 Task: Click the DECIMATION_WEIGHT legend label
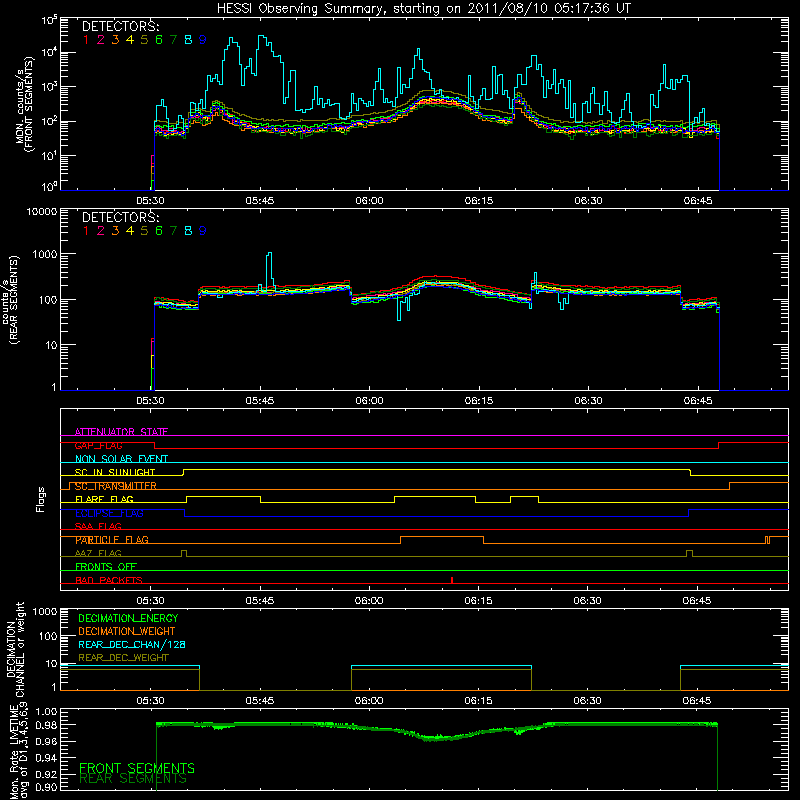(127, 631)
